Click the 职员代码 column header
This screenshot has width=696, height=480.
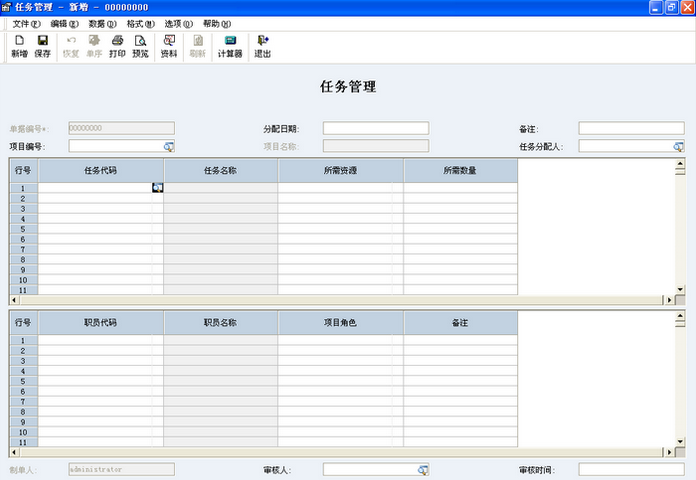(x=100, y=323)
